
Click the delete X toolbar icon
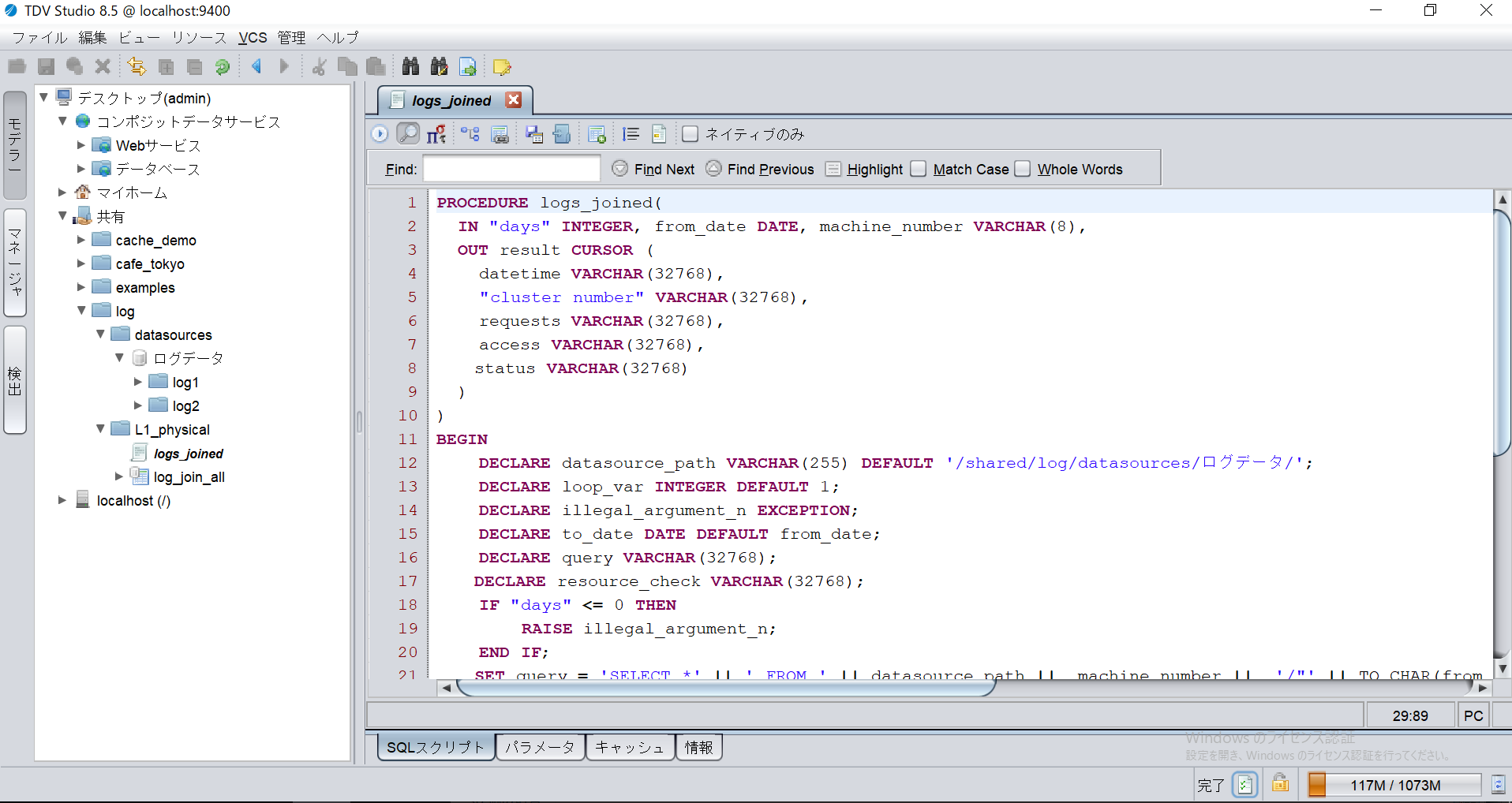pyautogui.click(x=103, y=67)
